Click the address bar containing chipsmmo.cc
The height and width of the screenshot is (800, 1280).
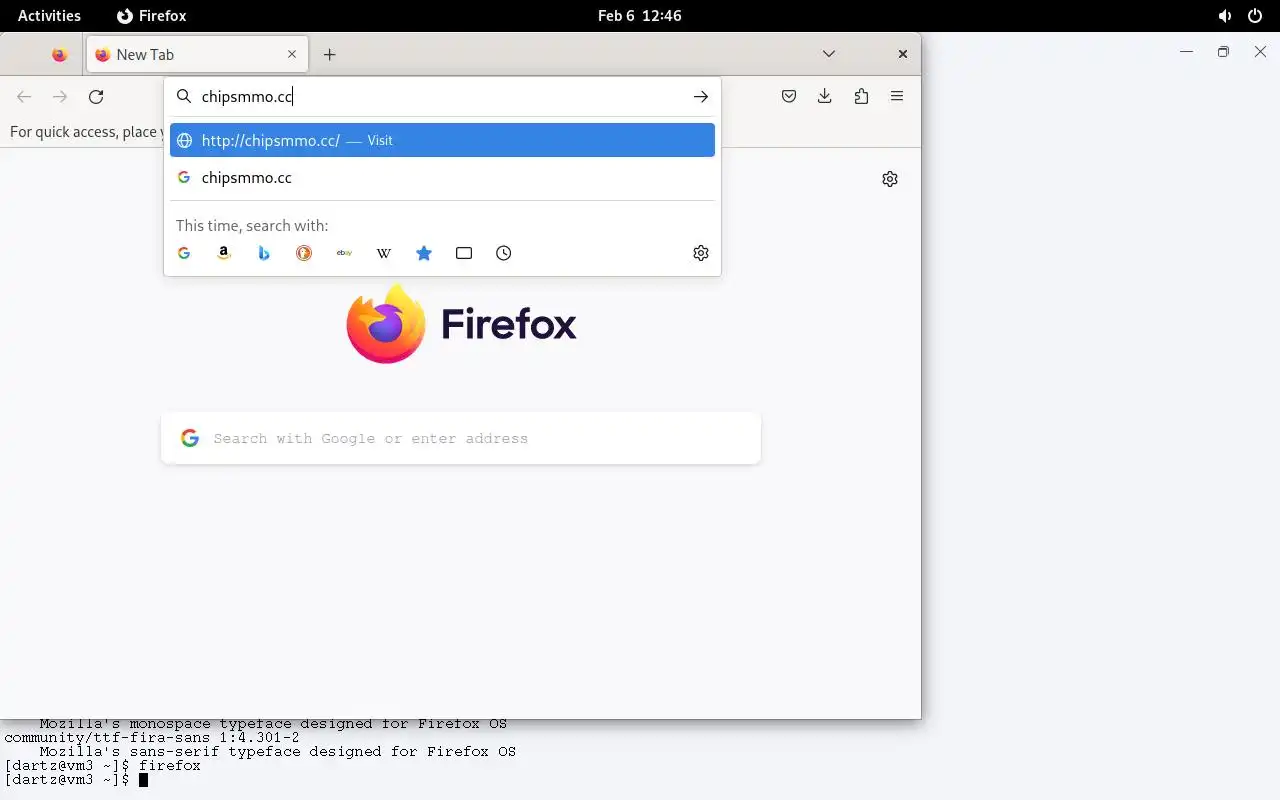[440, 97]
